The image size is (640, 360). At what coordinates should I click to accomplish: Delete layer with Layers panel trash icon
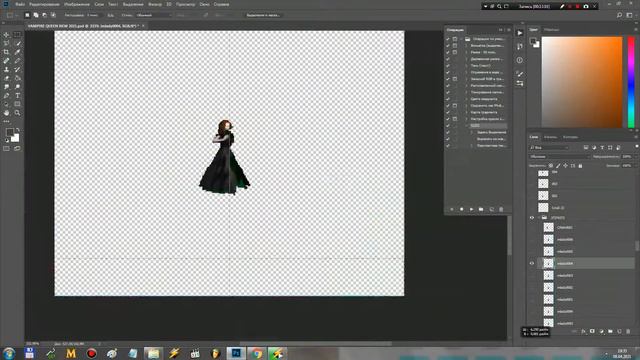[628, 331]
